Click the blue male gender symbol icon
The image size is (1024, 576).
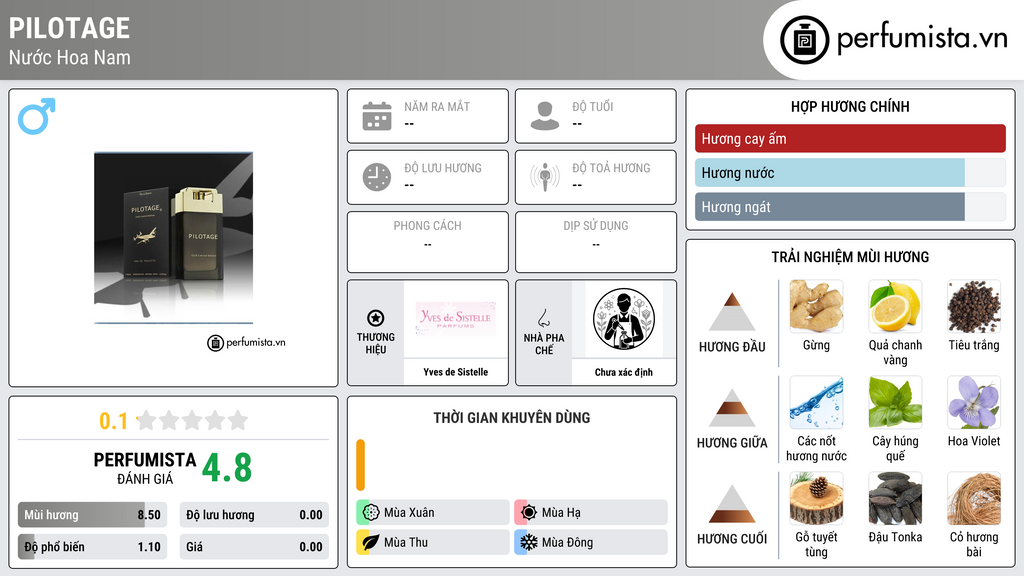pos(37,116)
